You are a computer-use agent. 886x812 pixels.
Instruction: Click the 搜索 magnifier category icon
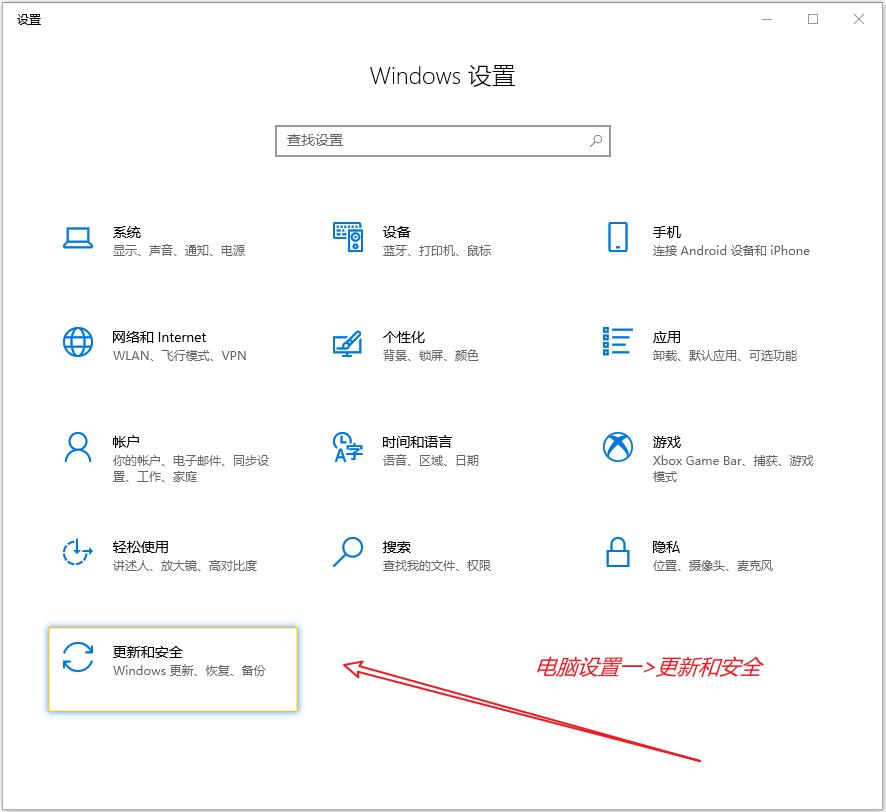click(x=347, y=552)
